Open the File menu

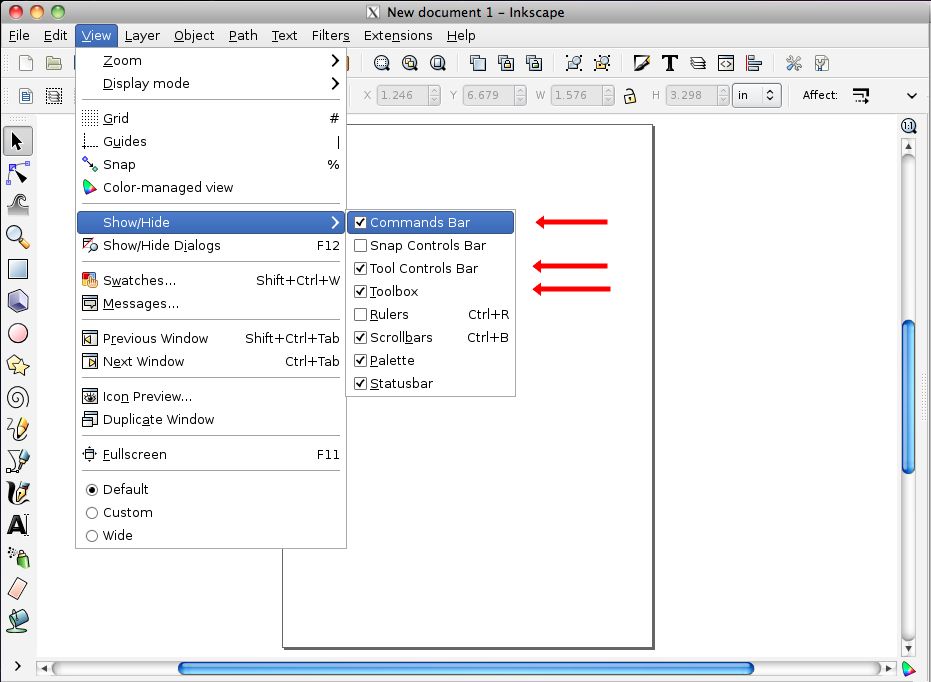point(19,36)
